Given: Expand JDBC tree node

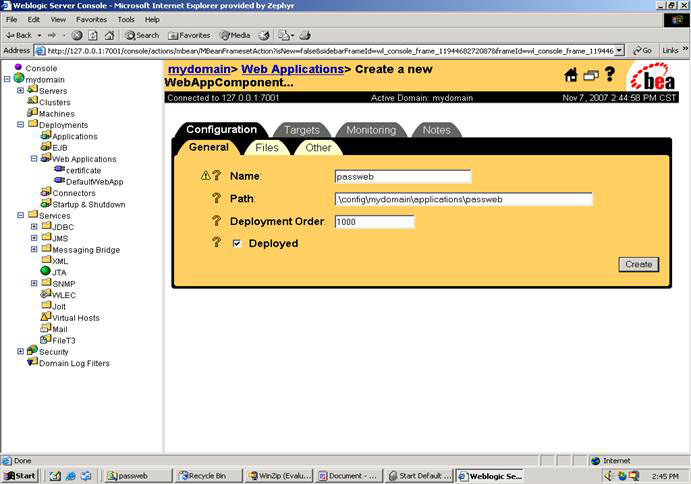Looking at the screenshot, I should (x=34, y=227).
